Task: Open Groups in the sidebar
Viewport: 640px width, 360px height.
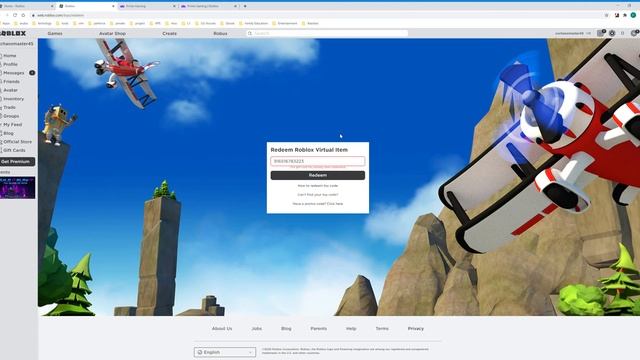Action: [11, 116]
